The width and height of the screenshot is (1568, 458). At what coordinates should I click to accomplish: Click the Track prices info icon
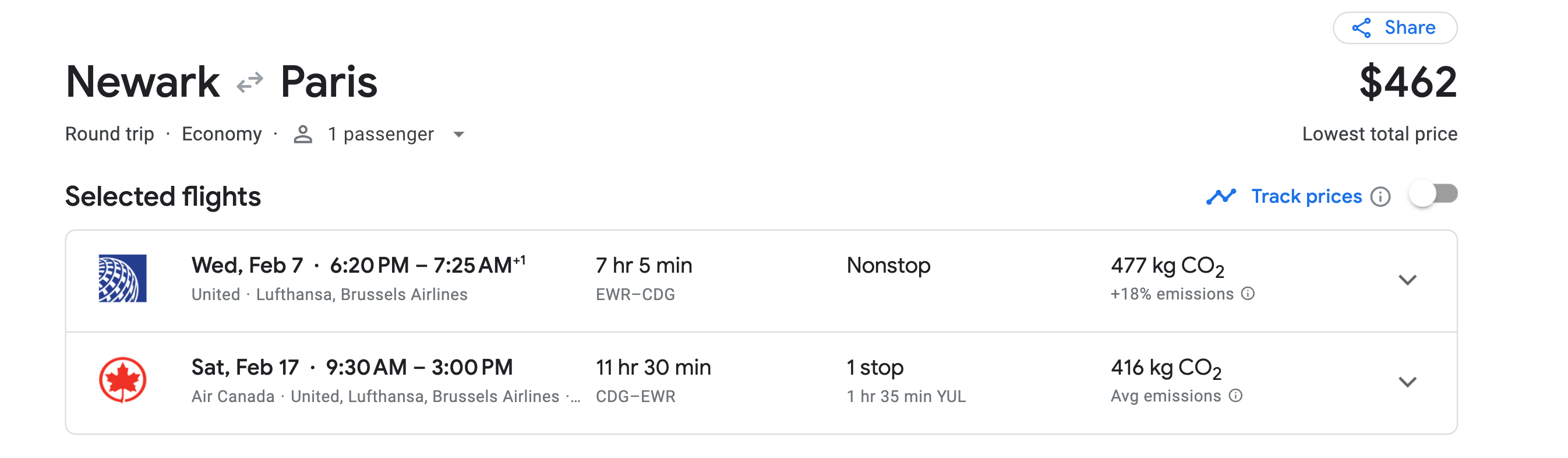point(1380,197)
